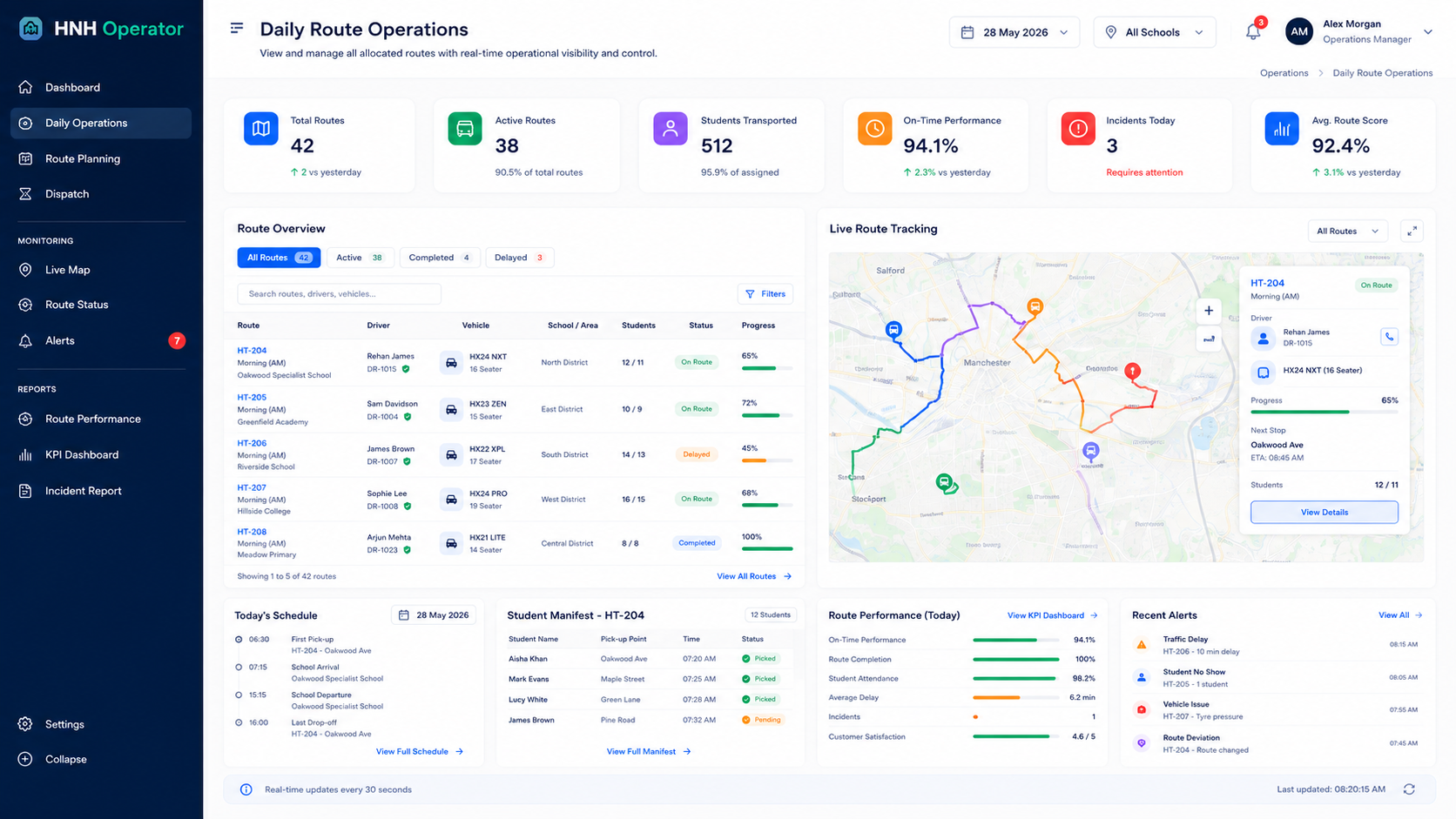Click Avg. Route Score chart icon
The width and height of the screenshot is (1456, 819).
pyautogui.click(x=1282, y=129)
